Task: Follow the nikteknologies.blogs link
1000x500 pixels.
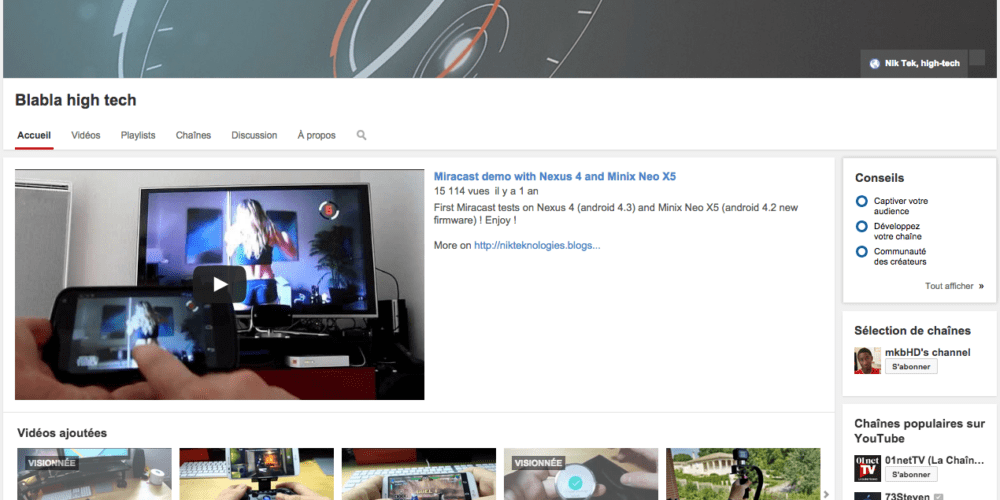Action: pos(537,245)
